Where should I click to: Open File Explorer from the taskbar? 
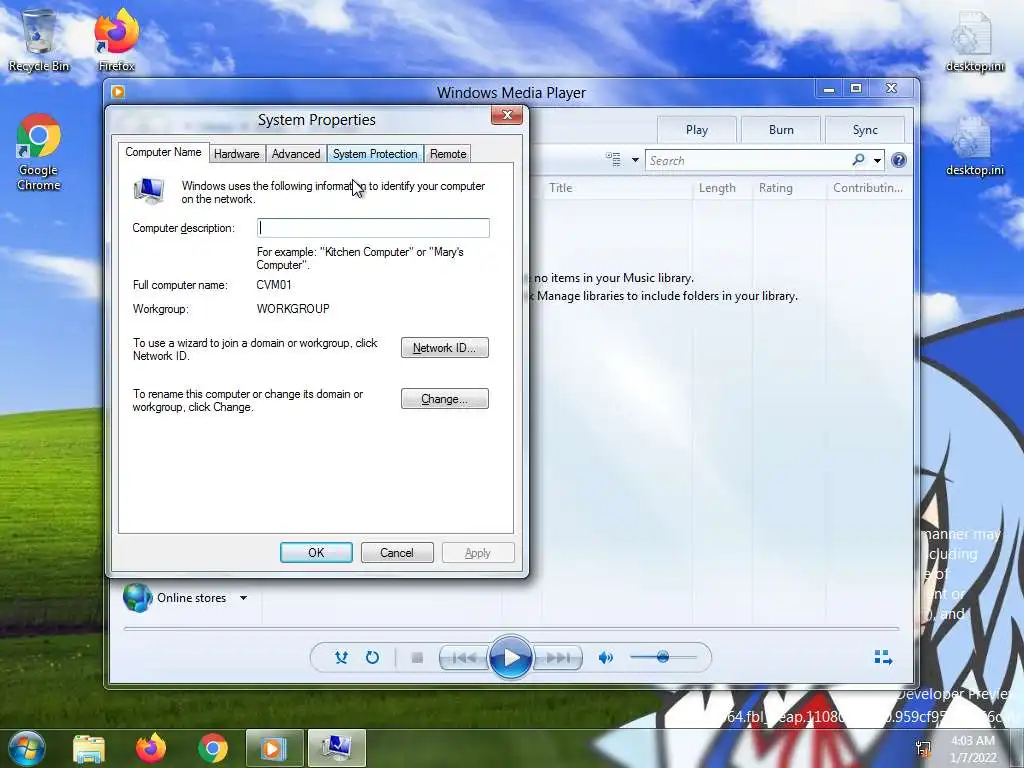tap(89, 748)
